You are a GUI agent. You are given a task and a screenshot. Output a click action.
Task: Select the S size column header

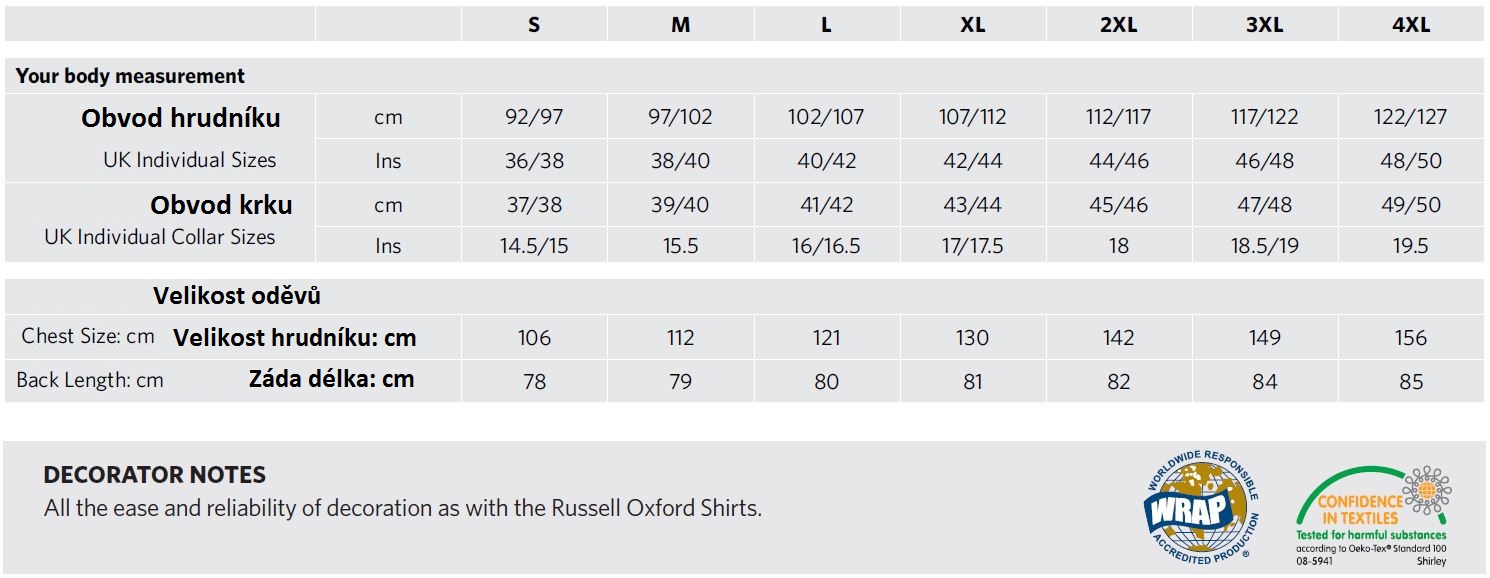(534, 25)
